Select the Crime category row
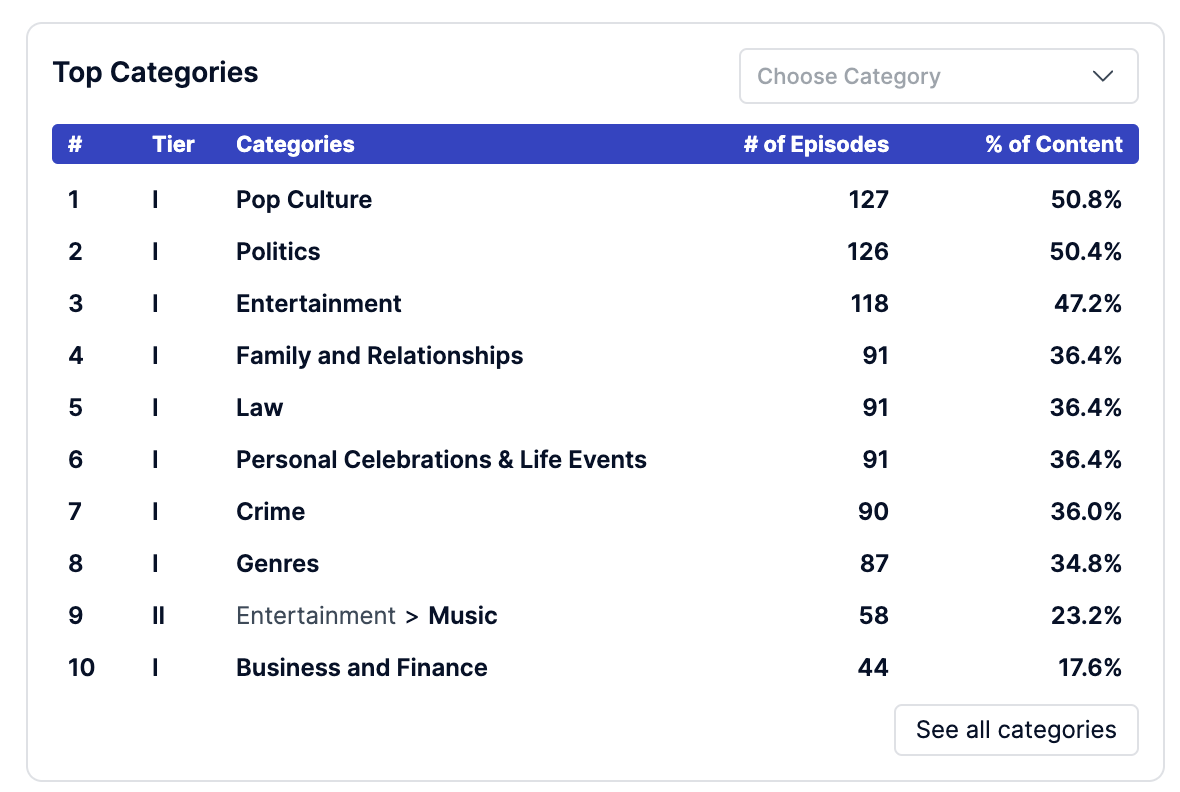This screenshot has height=792, width=1180. pyautogui.click(x=595, y=511)
